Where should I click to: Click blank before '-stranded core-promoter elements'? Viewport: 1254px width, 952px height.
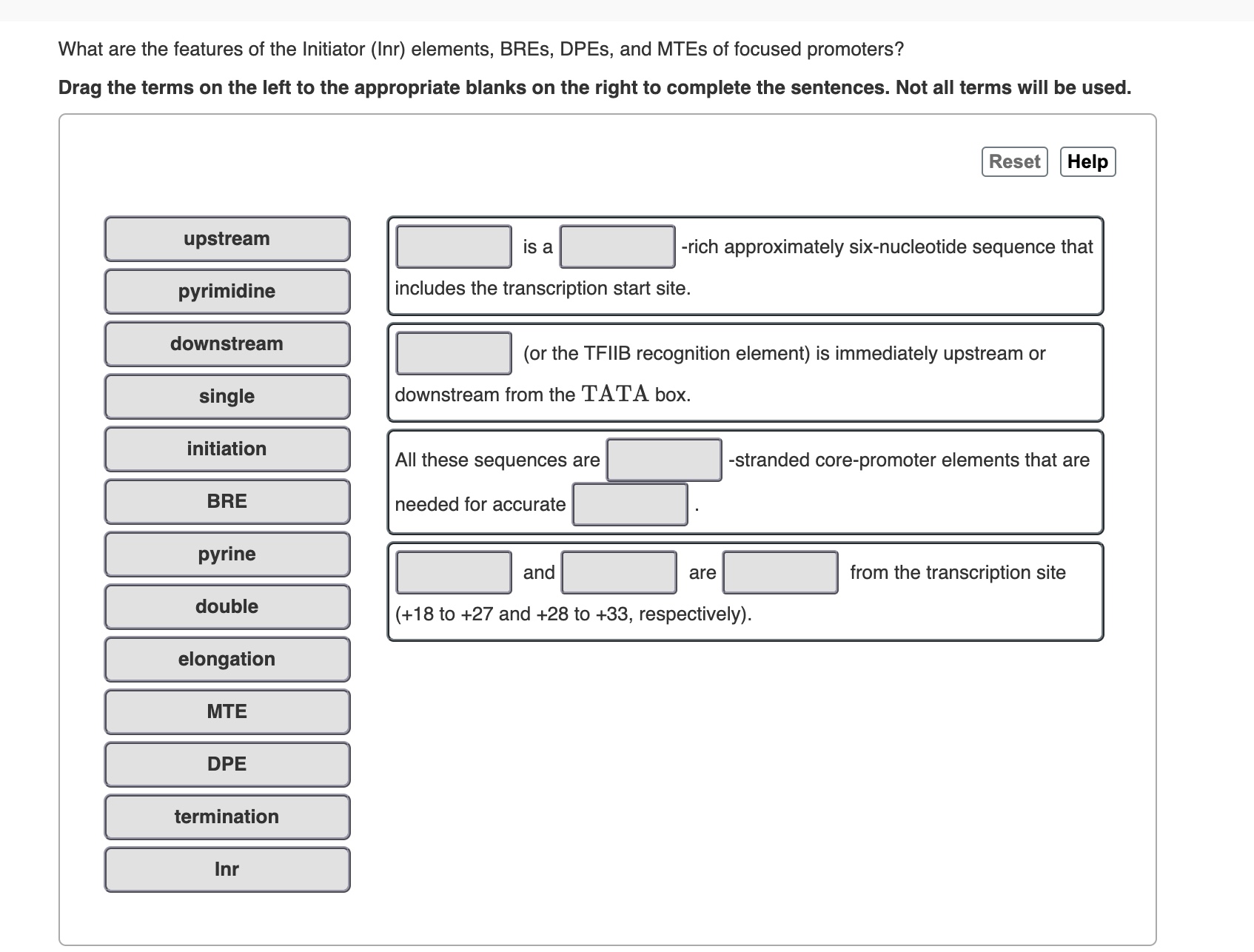point(663,460)
